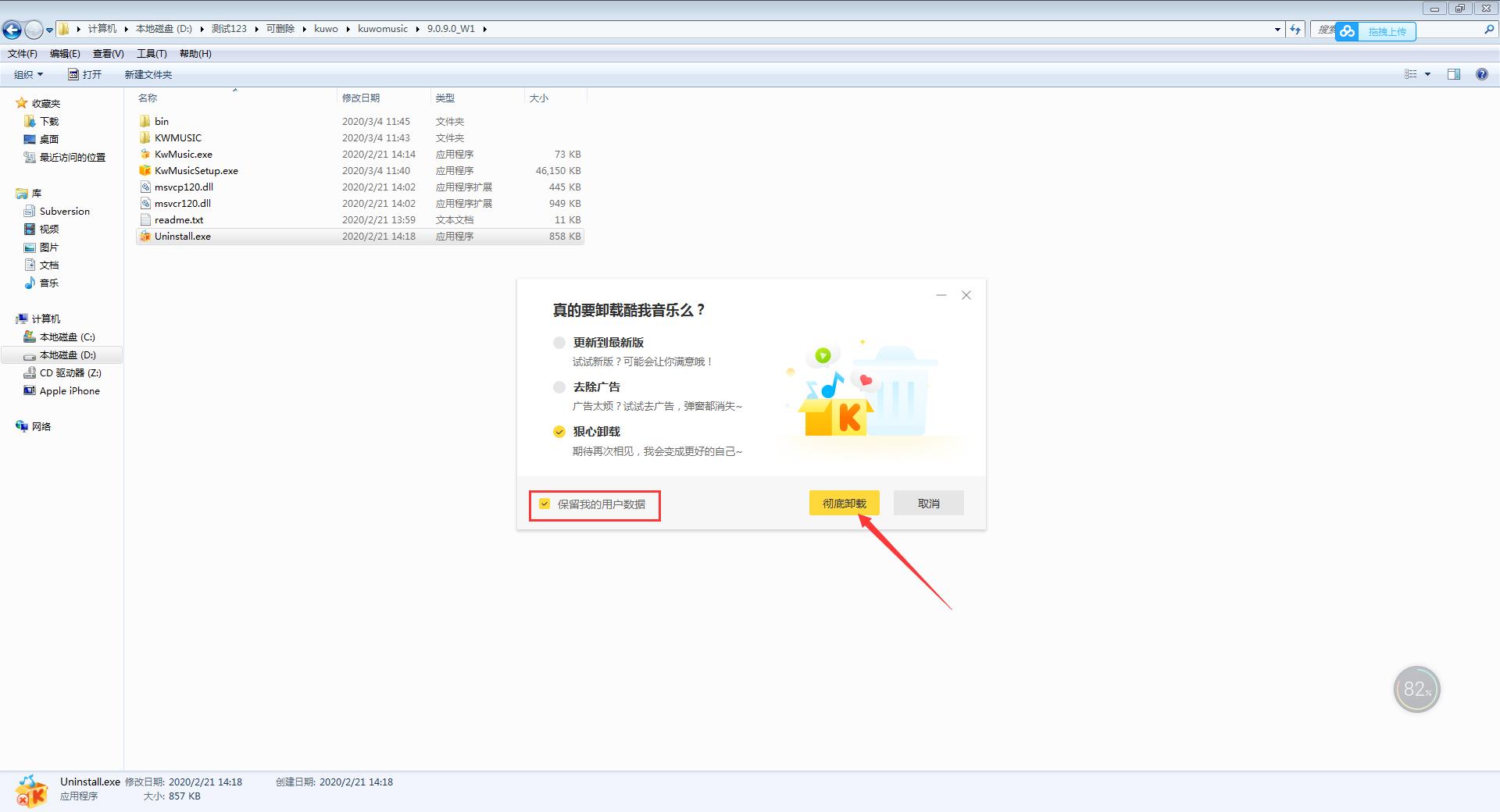Choose the 去除广告 radio option

[559, 387]
